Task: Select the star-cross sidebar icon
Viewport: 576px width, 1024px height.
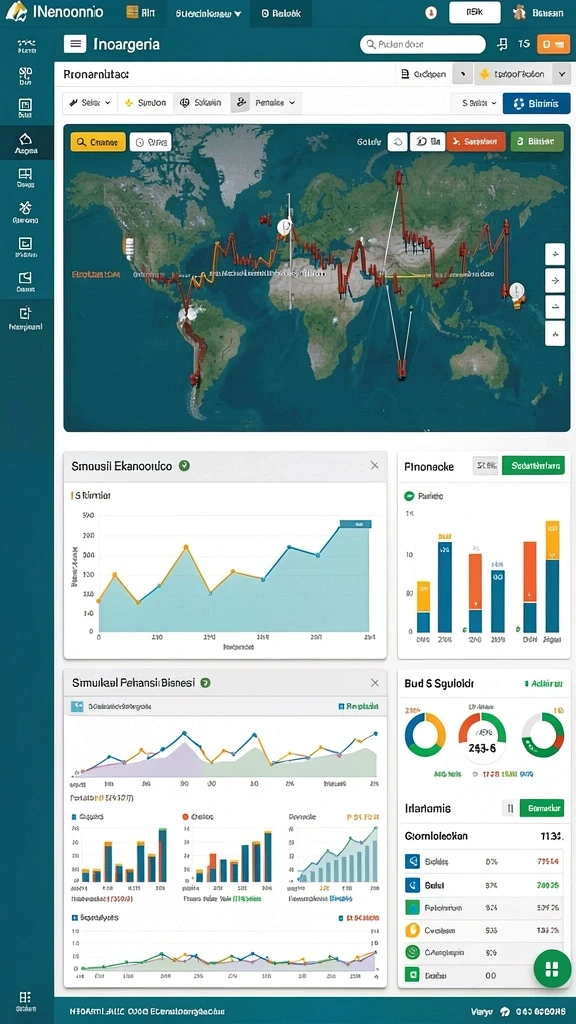Action: (x=25, y=212)
